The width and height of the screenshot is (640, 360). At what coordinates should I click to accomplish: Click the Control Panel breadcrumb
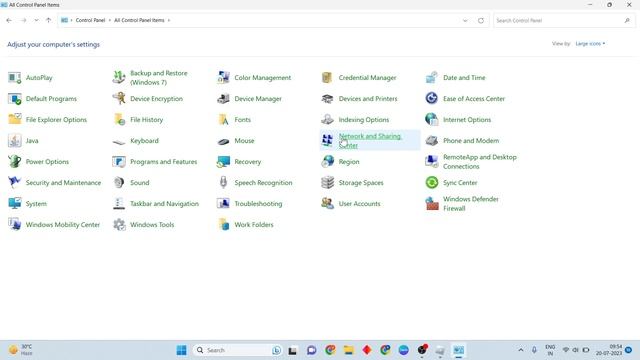(90, 20)
